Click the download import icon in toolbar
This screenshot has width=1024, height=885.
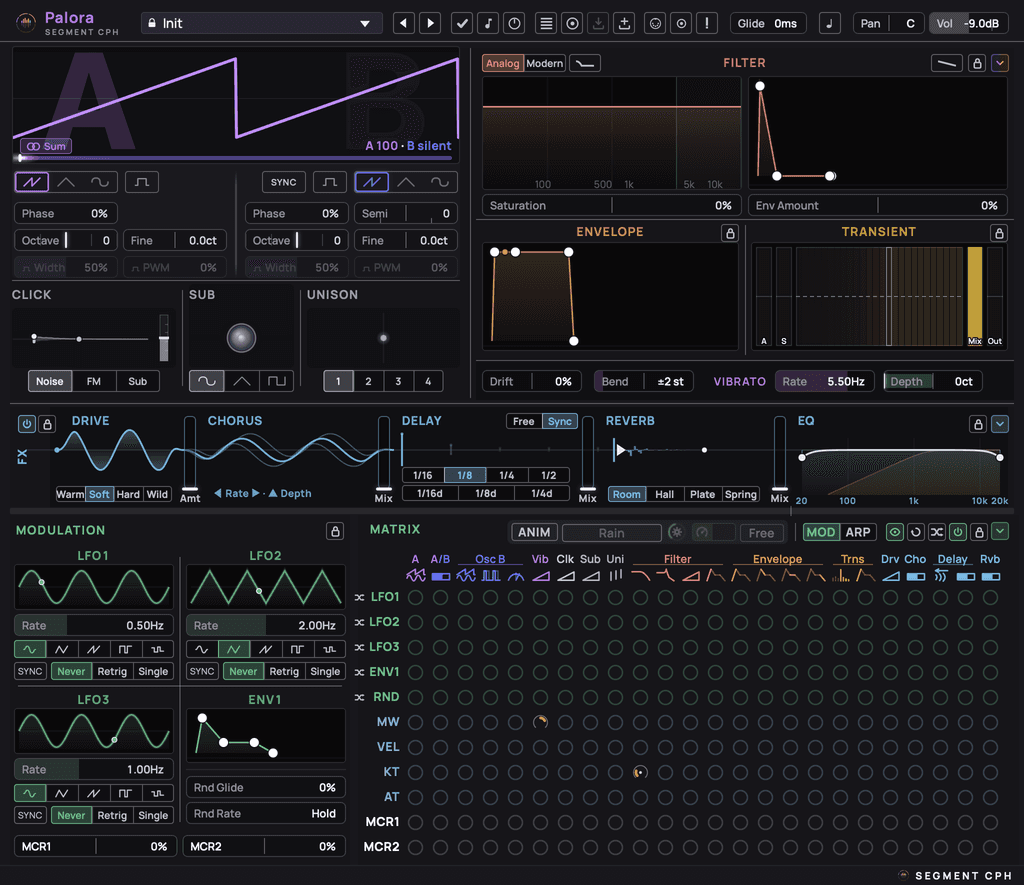598,24
